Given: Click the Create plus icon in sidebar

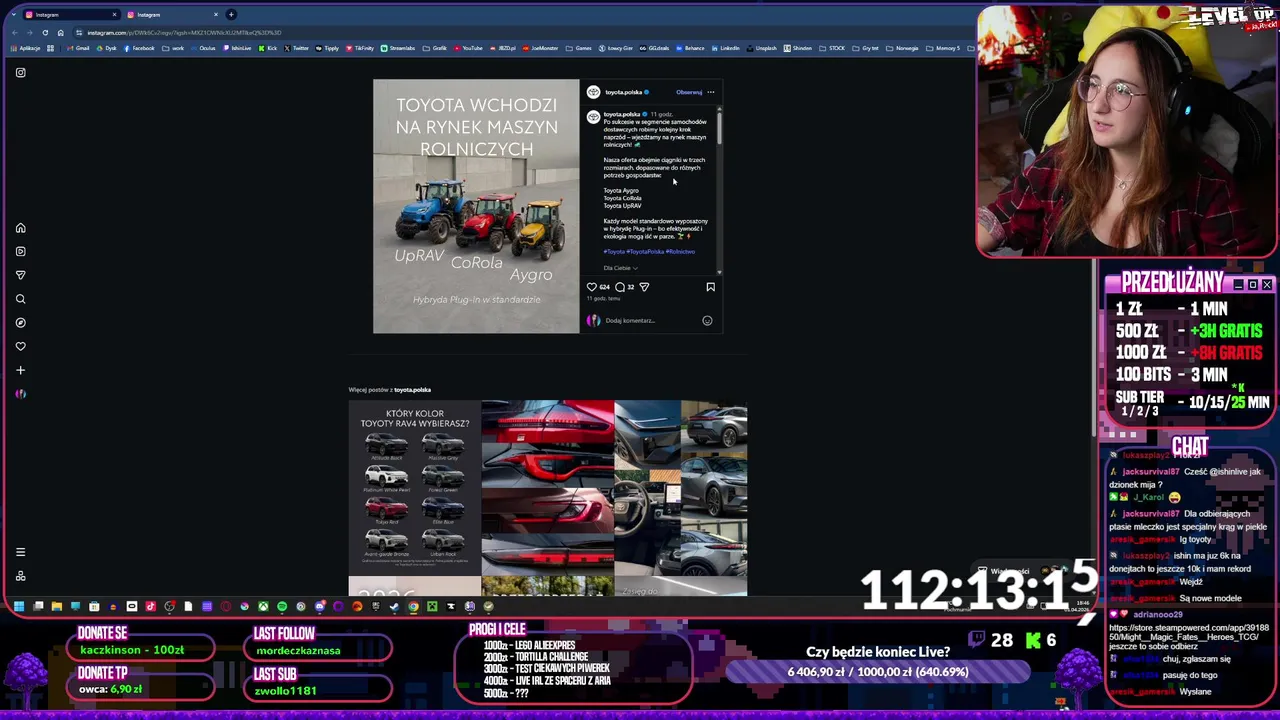Looking at the screenshot, I should coord(20,370).
